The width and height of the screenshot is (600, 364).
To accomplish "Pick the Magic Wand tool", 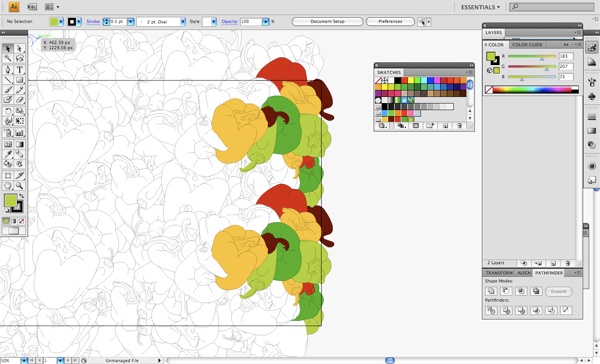I will tap(8, 59).
